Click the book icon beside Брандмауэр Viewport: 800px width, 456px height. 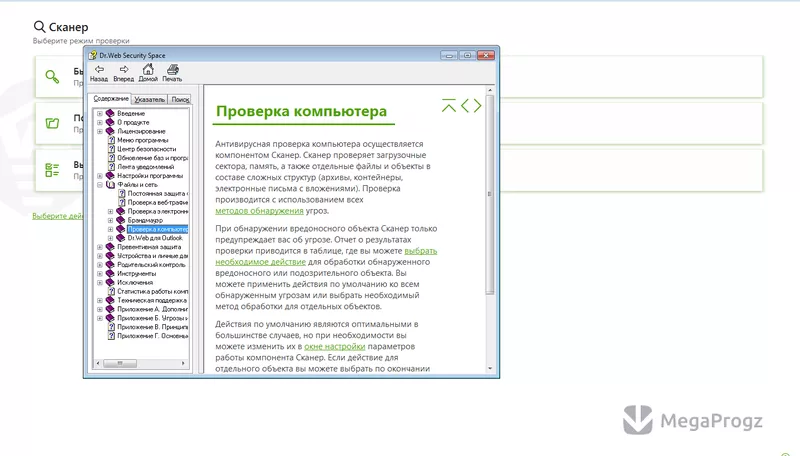[x=120, y=220]
